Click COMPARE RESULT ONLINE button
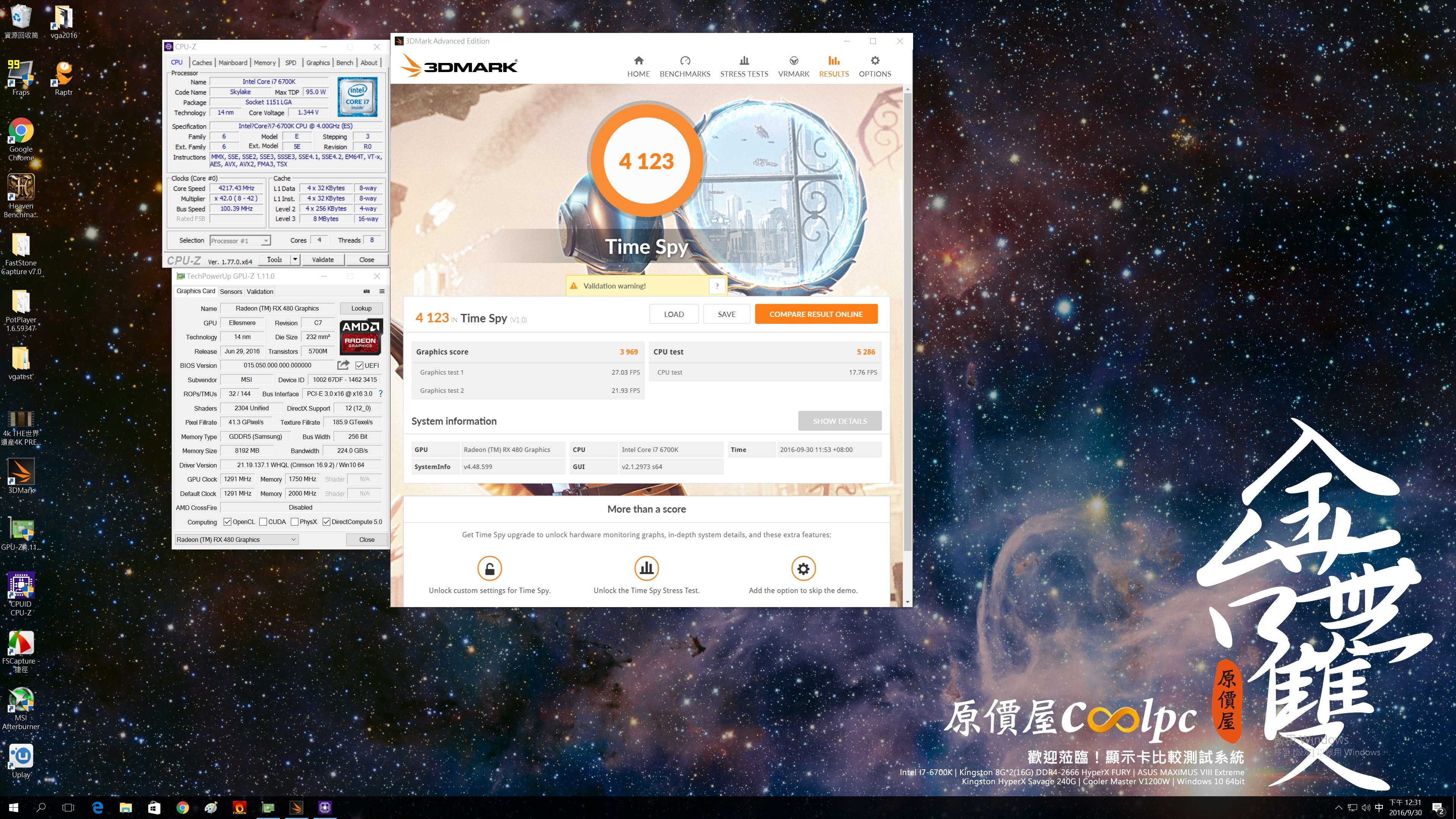 [x=816, y=314]
